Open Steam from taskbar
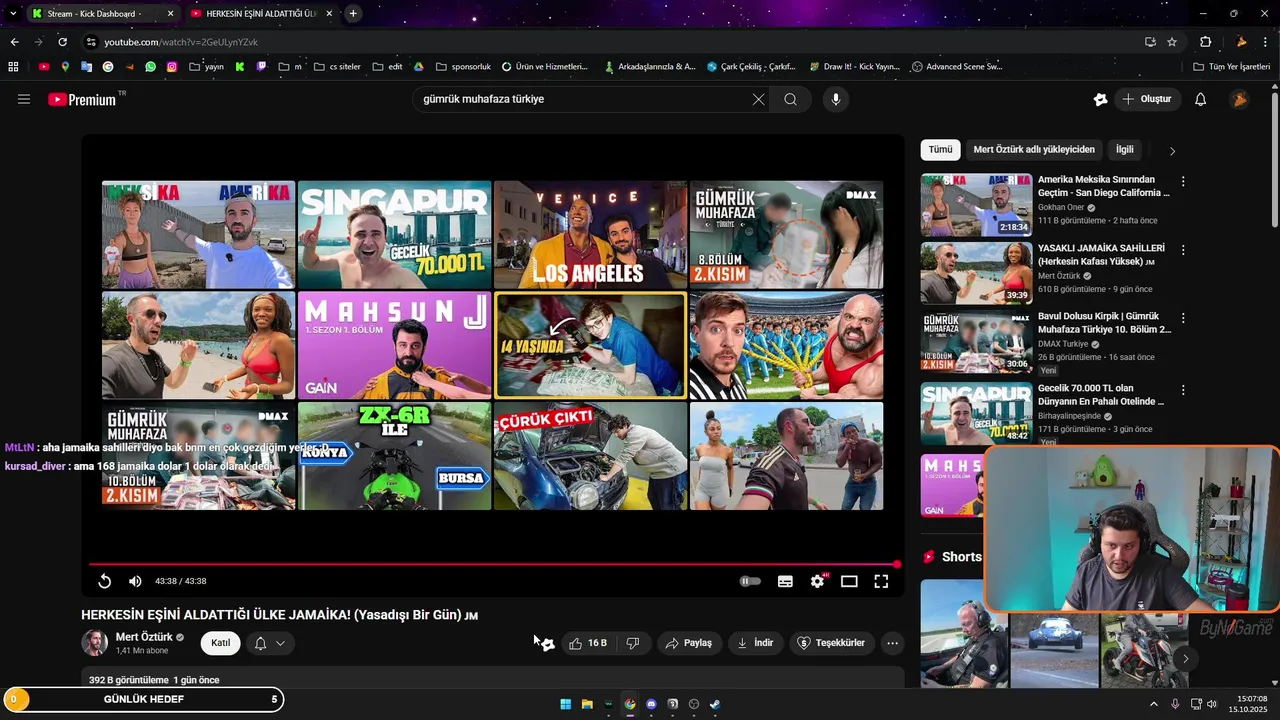This screenshot has height=720, width=1280. point(715,704)
